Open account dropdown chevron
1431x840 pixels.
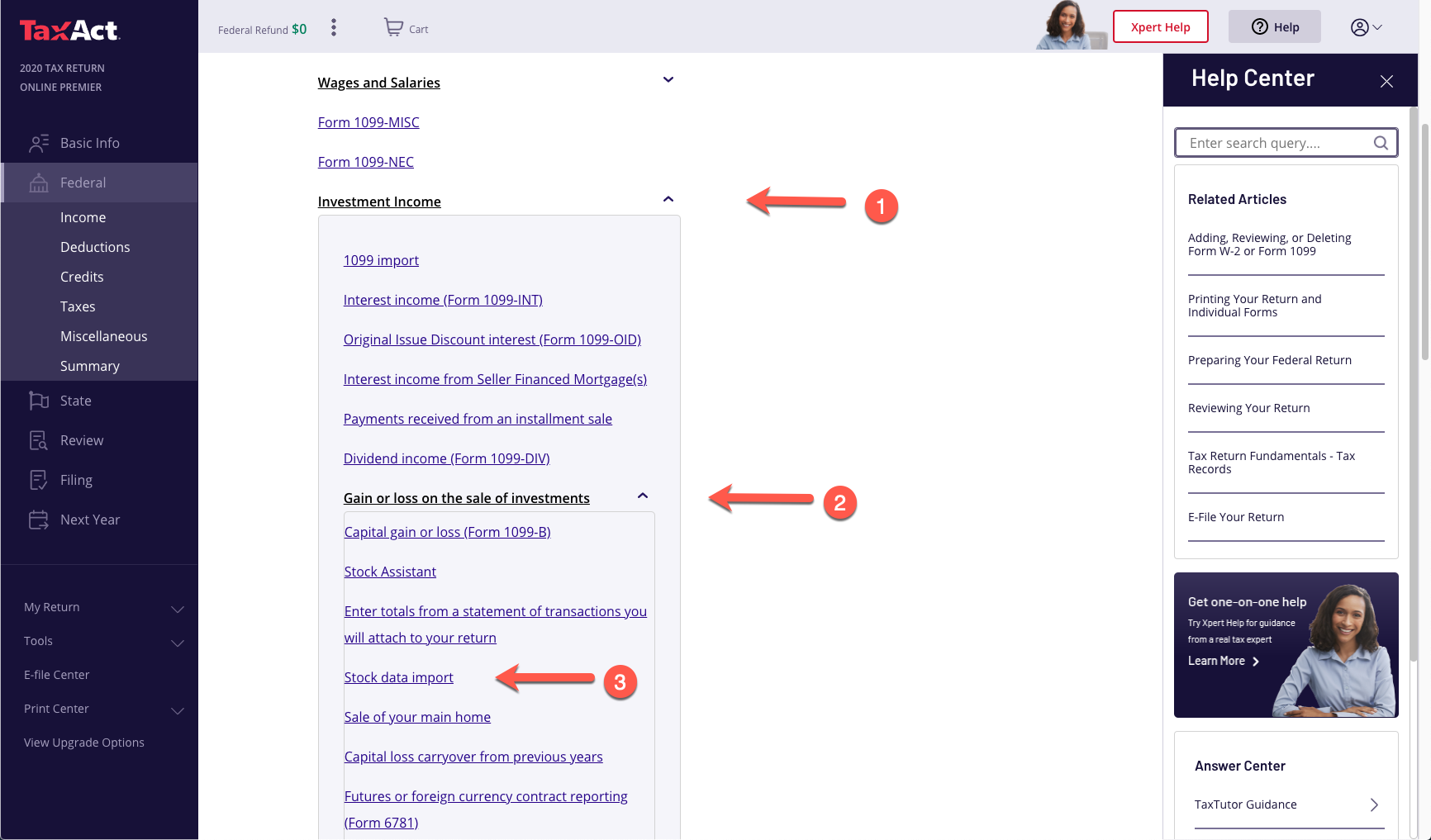1377,27
